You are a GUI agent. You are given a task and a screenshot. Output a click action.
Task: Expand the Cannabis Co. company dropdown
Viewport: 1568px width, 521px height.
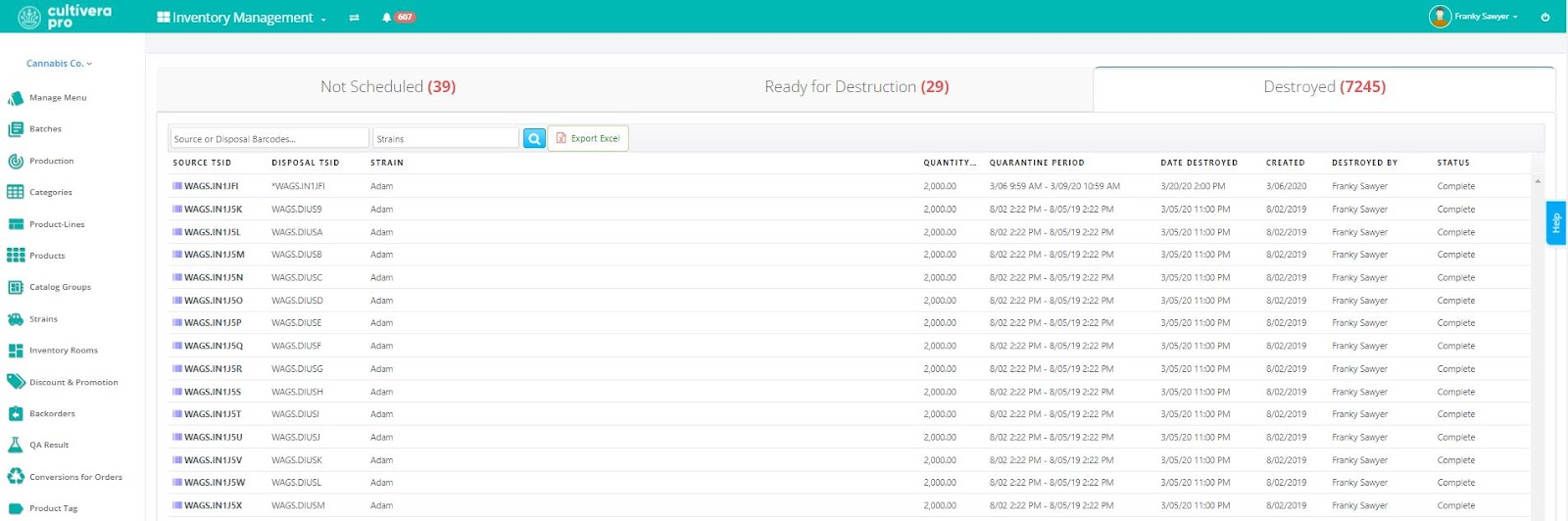59,64
